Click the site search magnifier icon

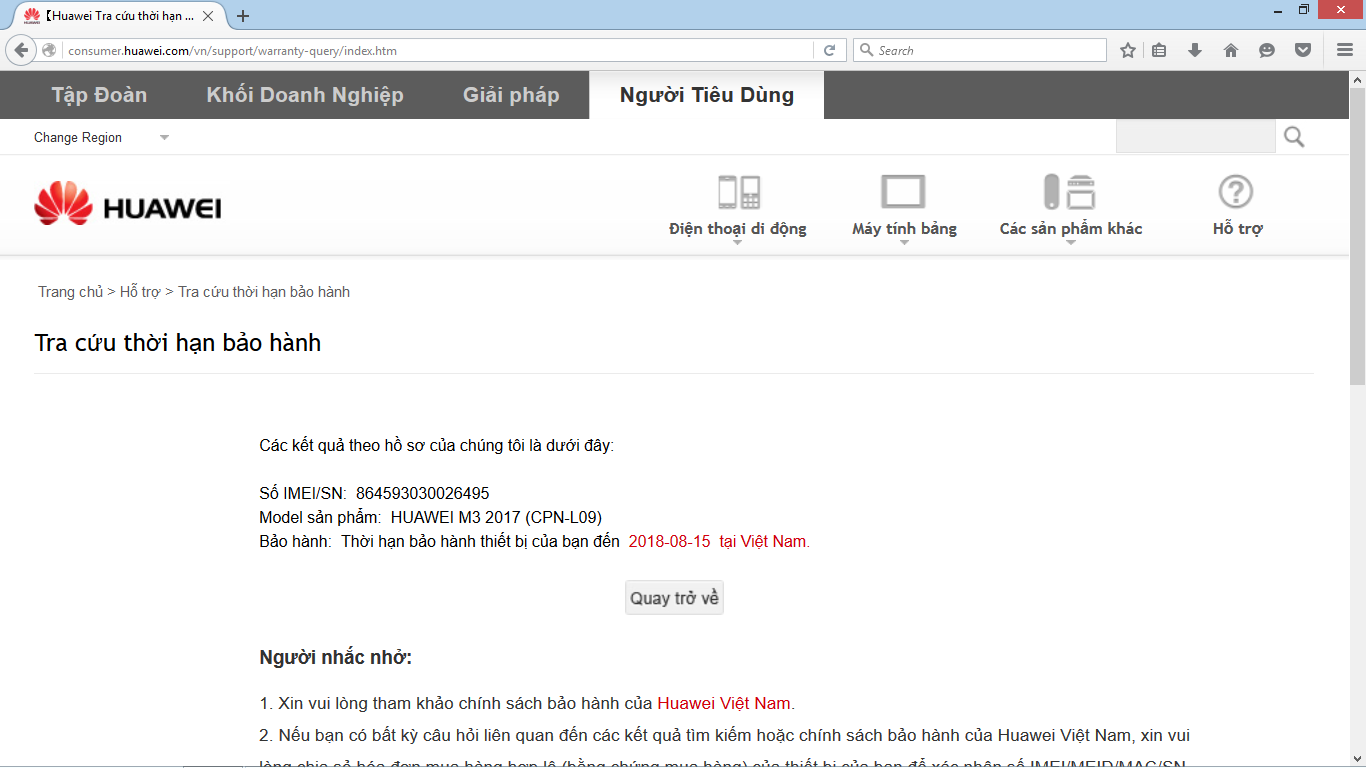coord(1294,137)
